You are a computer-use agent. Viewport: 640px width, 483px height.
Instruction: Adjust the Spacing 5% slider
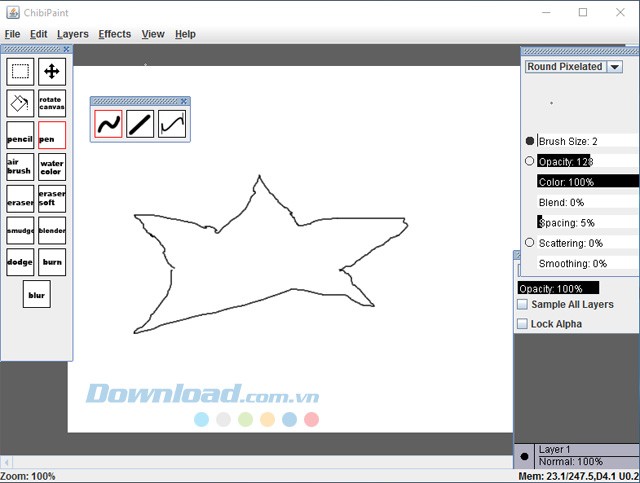coord(588,223)
